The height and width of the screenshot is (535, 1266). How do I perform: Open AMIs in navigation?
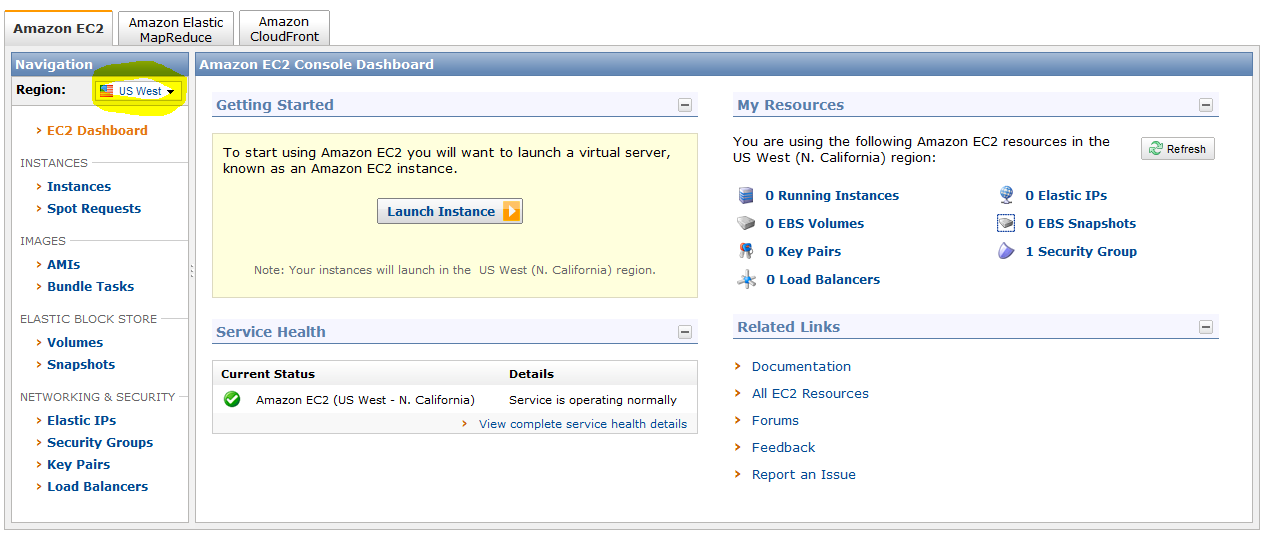pyautogui.click(x=64, y=265)
